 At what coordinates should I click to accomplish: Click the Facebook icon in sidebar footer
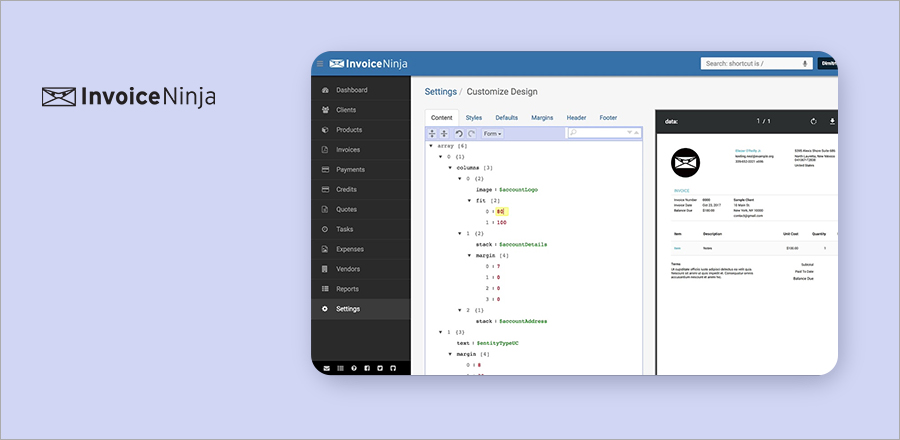pos(367,368)
